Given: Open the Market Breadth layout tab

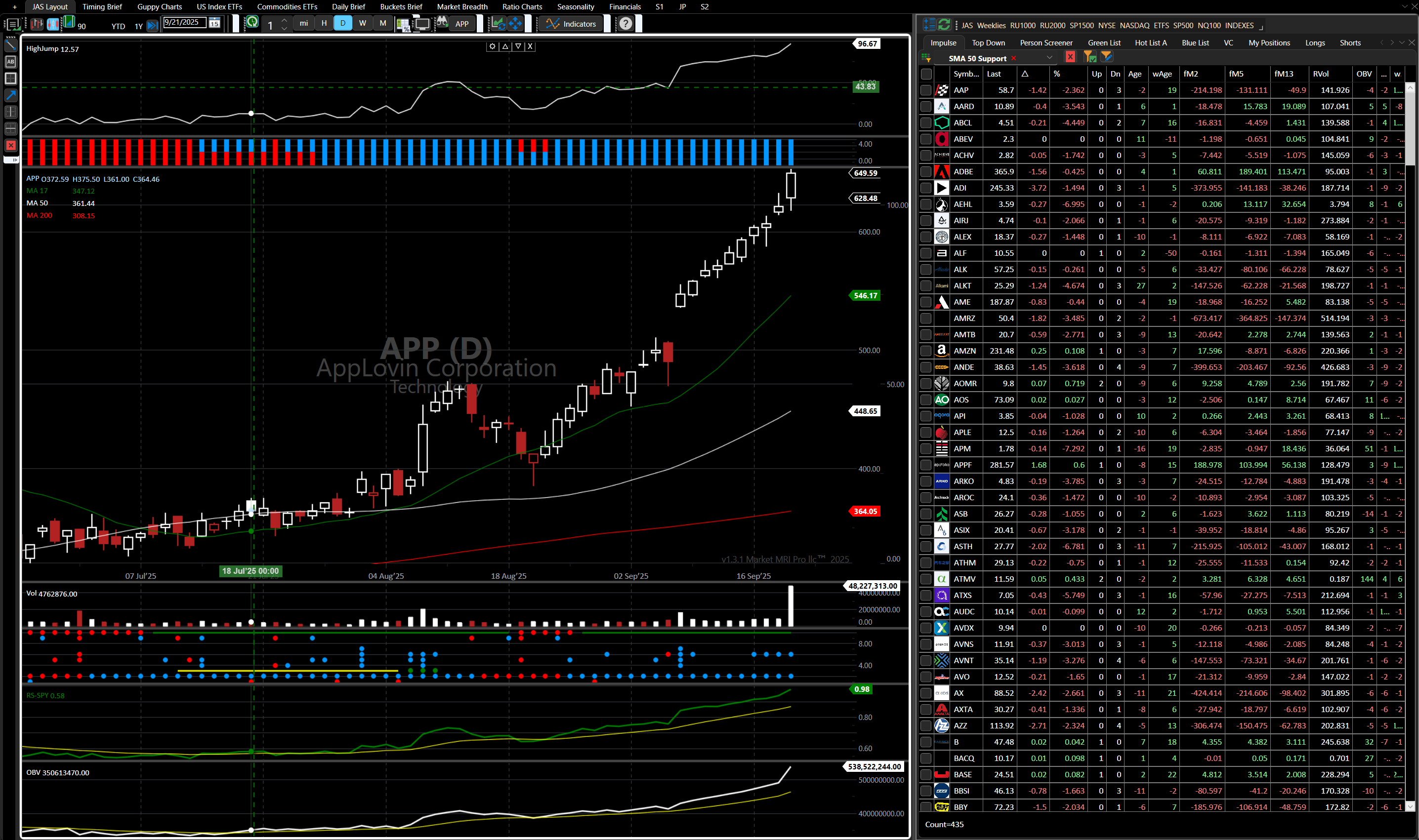Looking at the screenshot, I should click(x=461, y=7).
